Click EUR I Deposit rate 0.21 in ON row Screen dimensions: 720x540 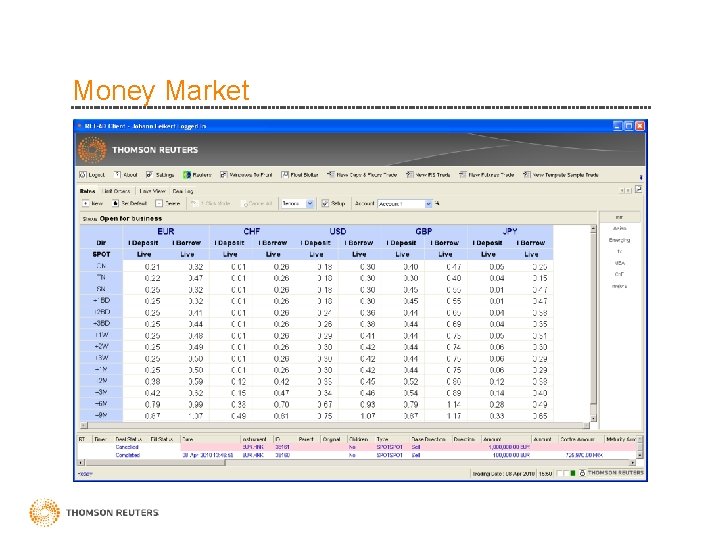[152, 267]
